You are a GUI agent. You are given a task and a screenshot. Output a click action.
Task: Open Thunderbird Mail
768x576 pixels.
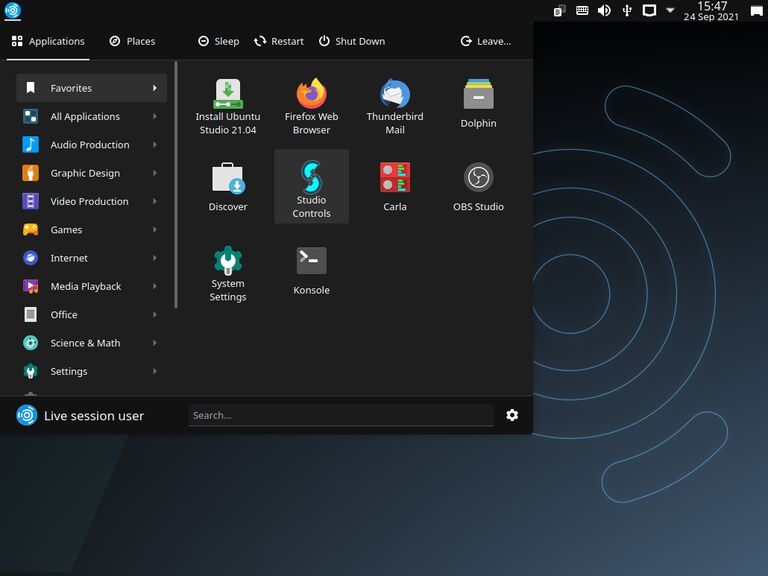[395, 107]
